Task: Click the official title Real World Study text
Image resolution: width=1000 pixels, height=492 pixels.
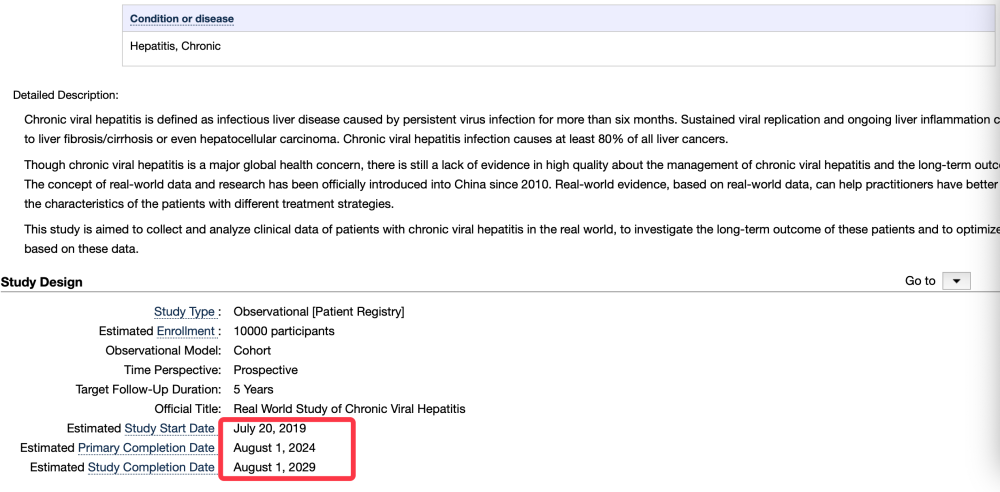Action: click(349, 409)
